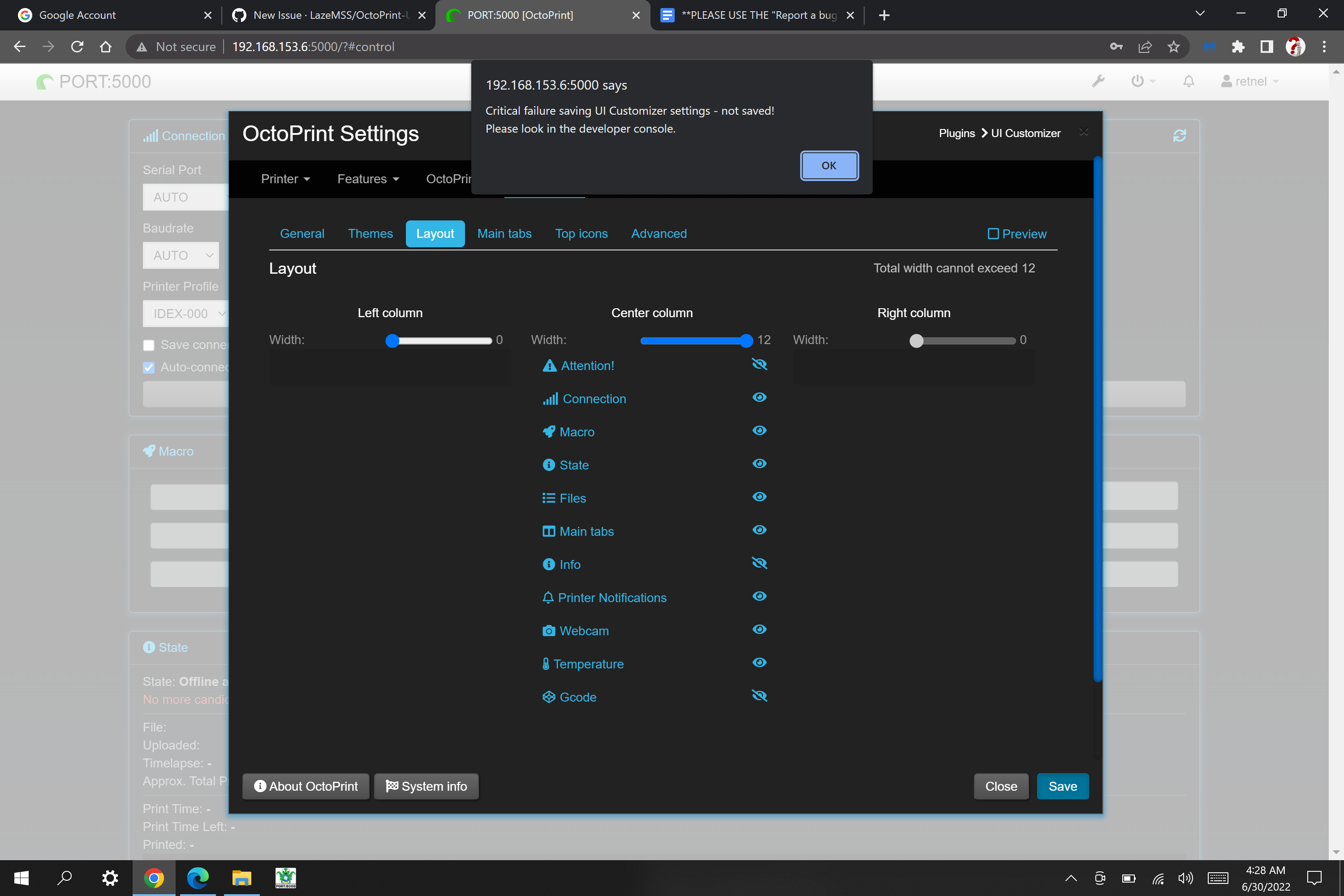
Task: Click the Webcam camera icon
Action: 549,630
